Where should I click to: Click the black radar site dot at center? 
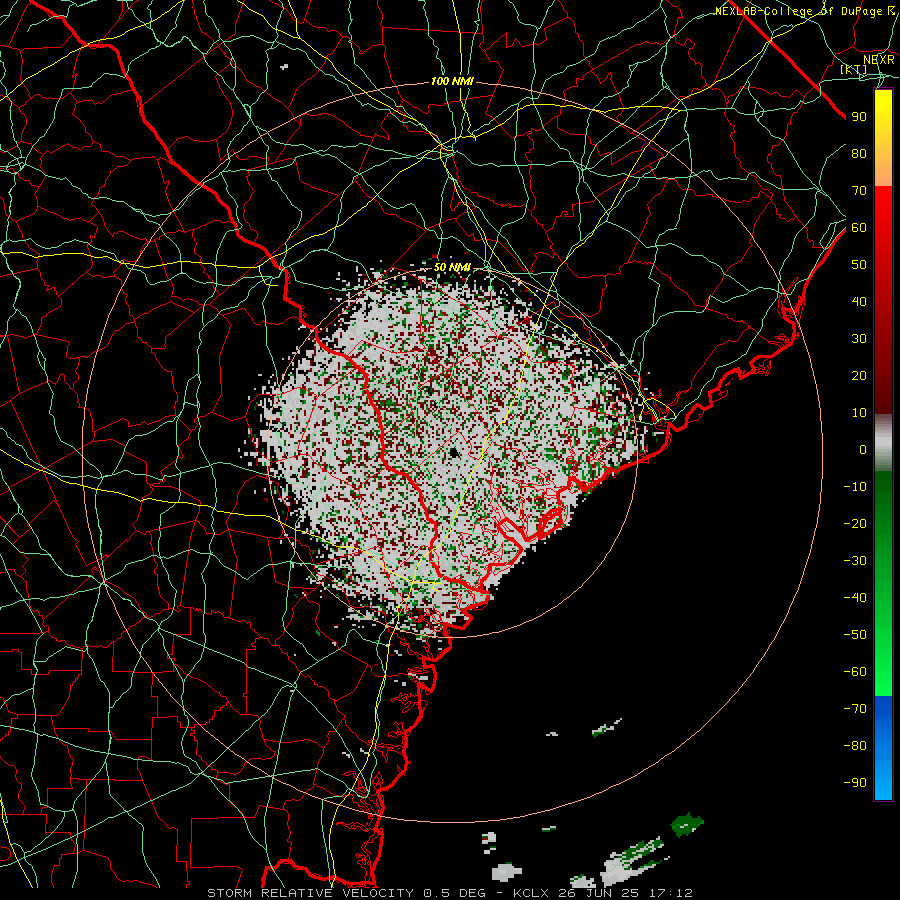[x=454, y=453]
